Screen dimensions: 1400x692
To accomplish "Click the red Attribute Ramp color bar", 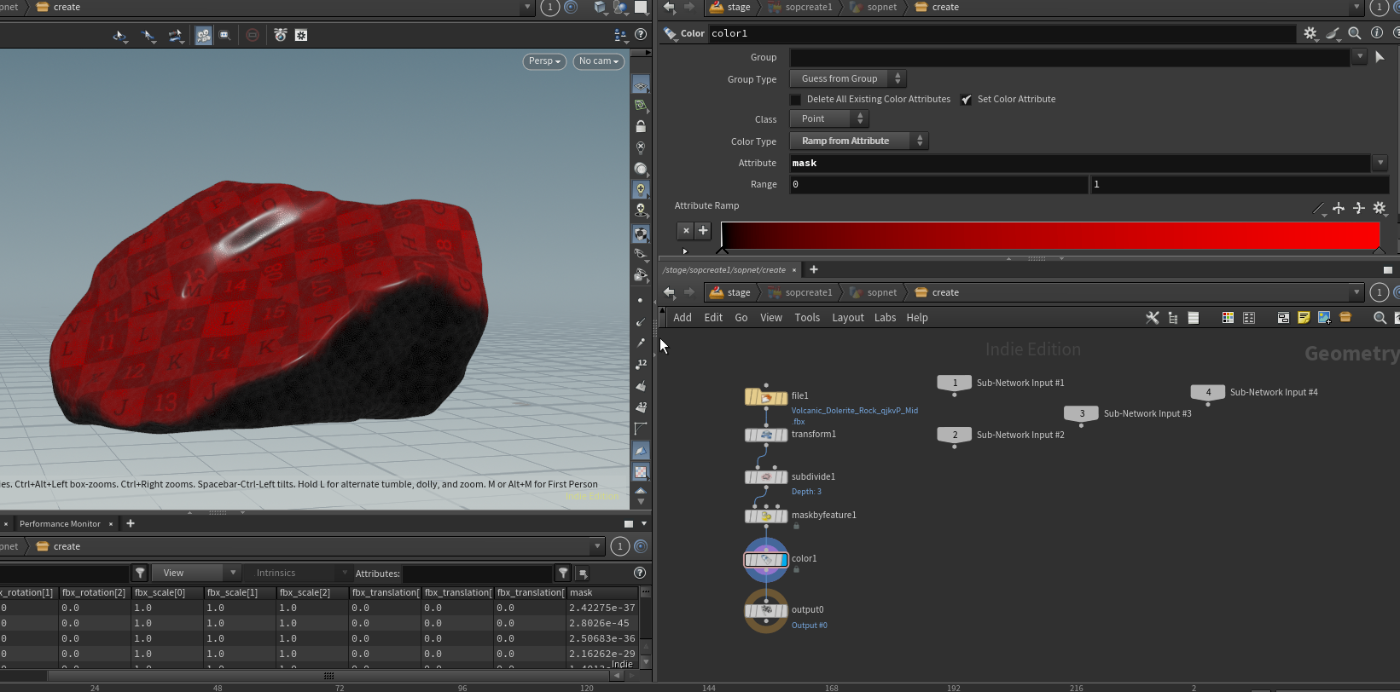I will coord(1050,235).
